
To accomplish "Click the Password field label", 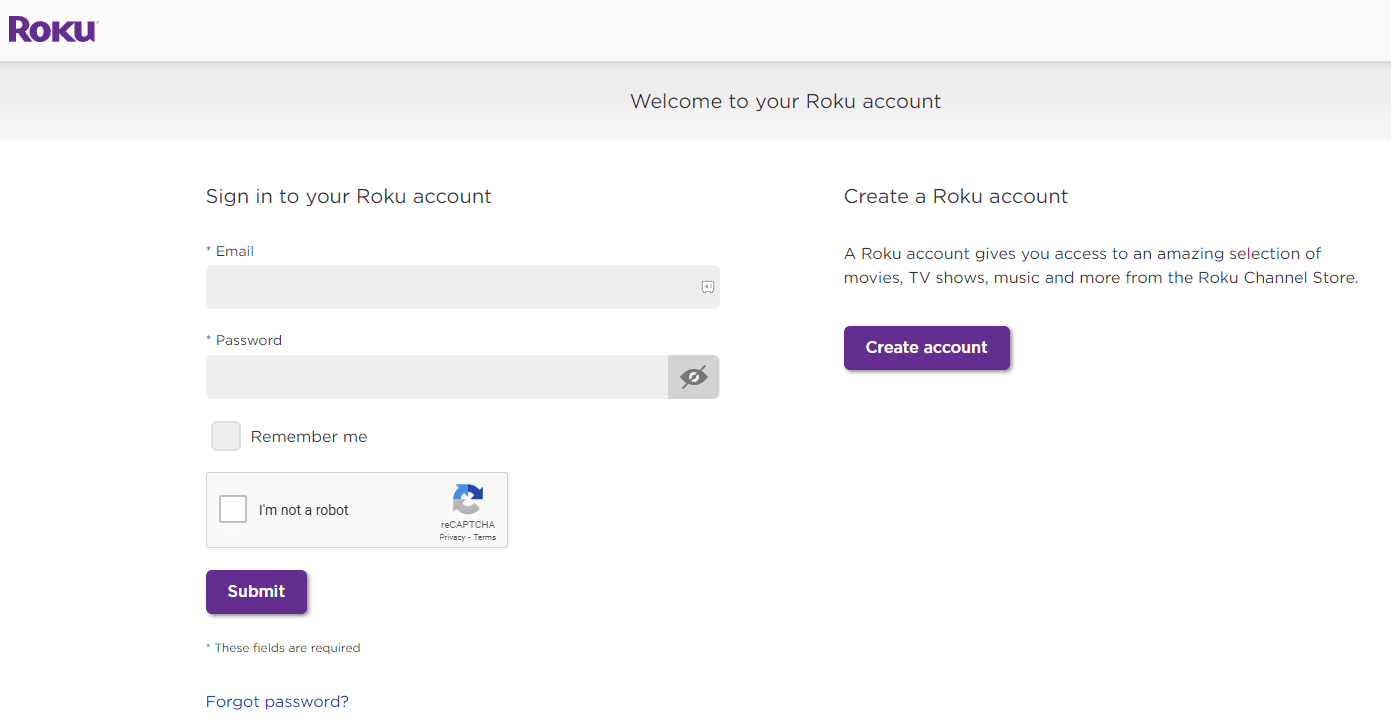I will click(x=244, y=340).
